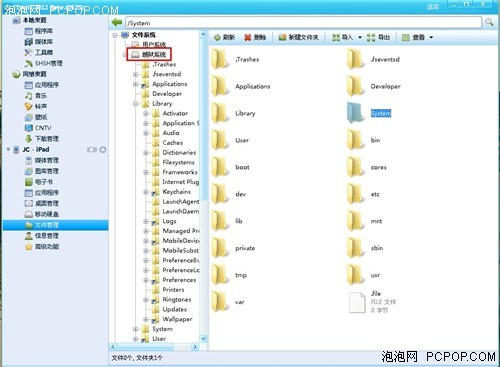Viewport: 500px width, 367px height.
Task: Click the export toolbar icon
Action: 371,37
